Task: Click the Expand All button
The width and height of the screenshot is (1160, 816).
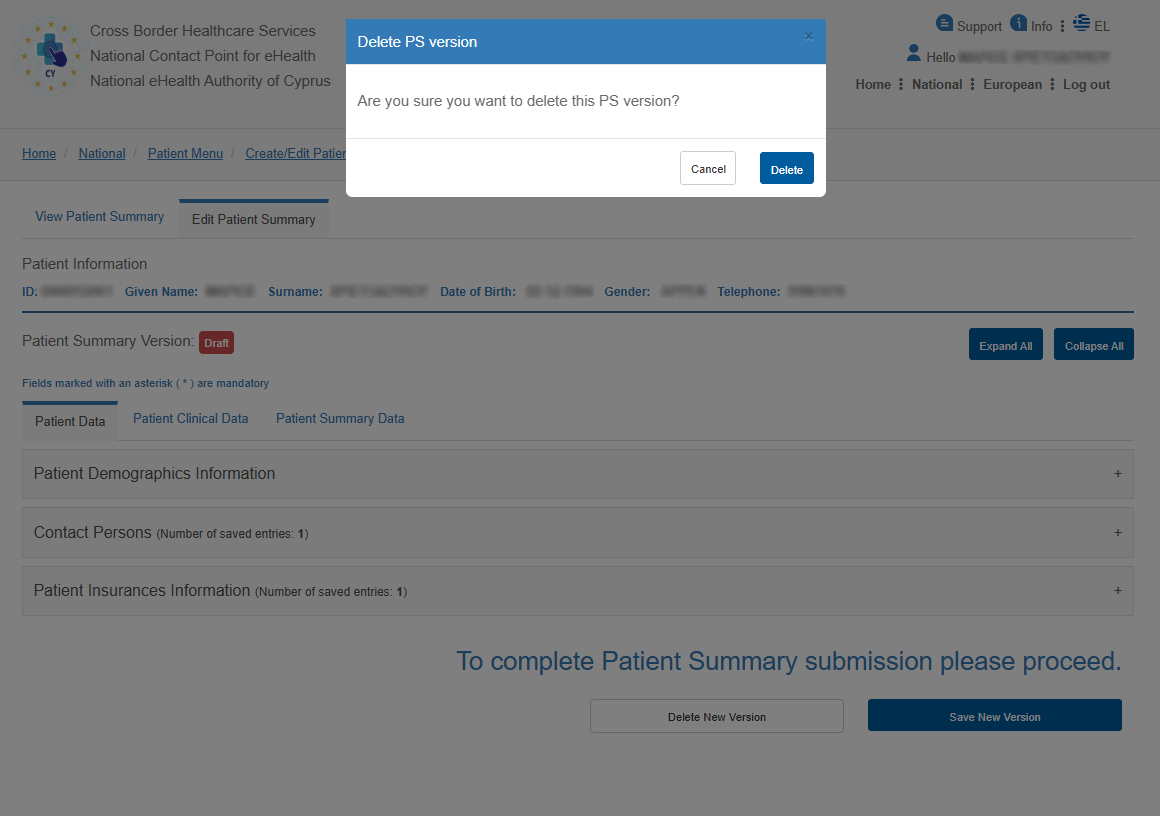Action: pyautogui.click(x=1005, y=345)
